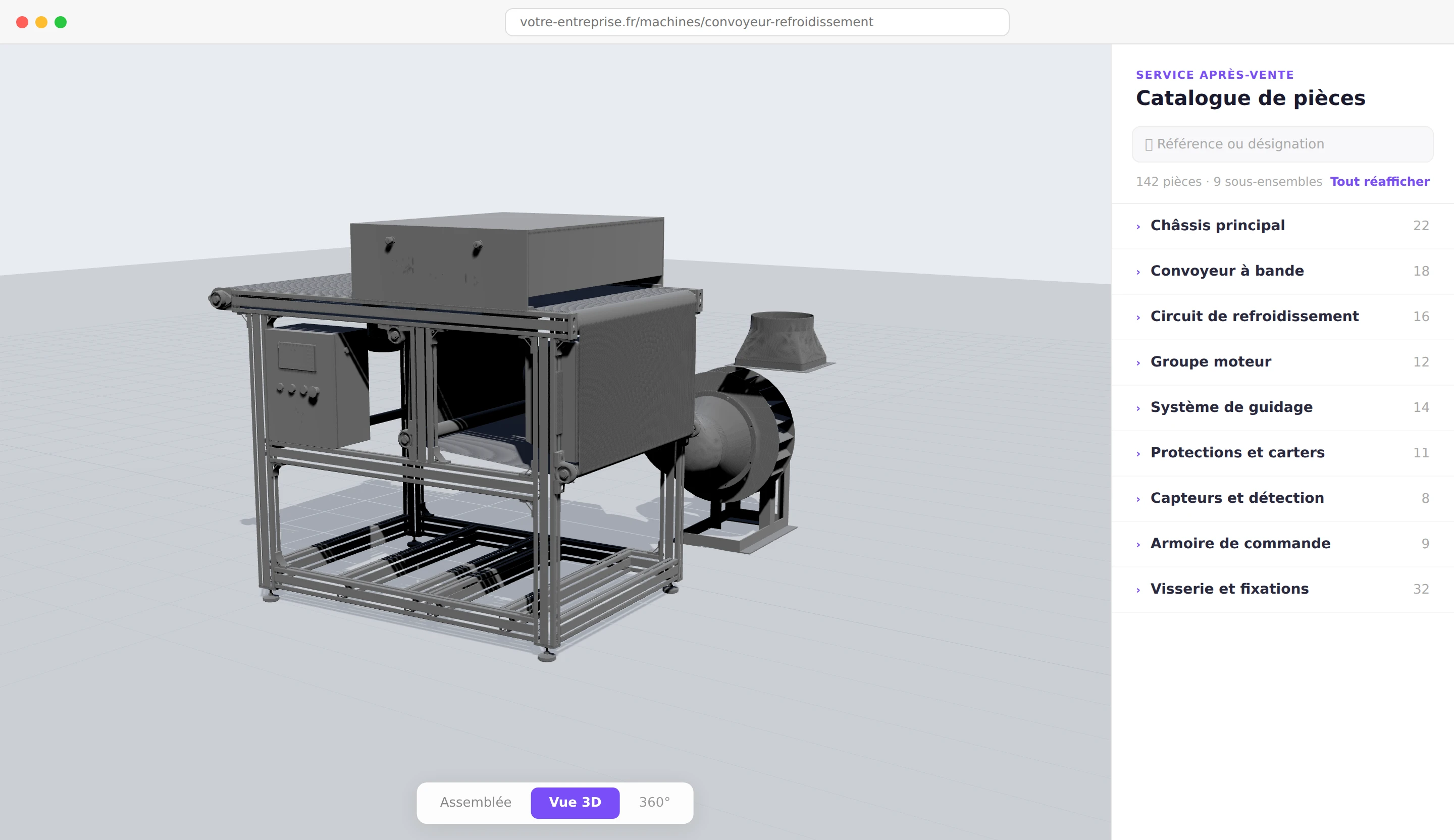Switch to the 360° view
Viewport: 1454px width, 840px height.
click(x=654, y=803)
